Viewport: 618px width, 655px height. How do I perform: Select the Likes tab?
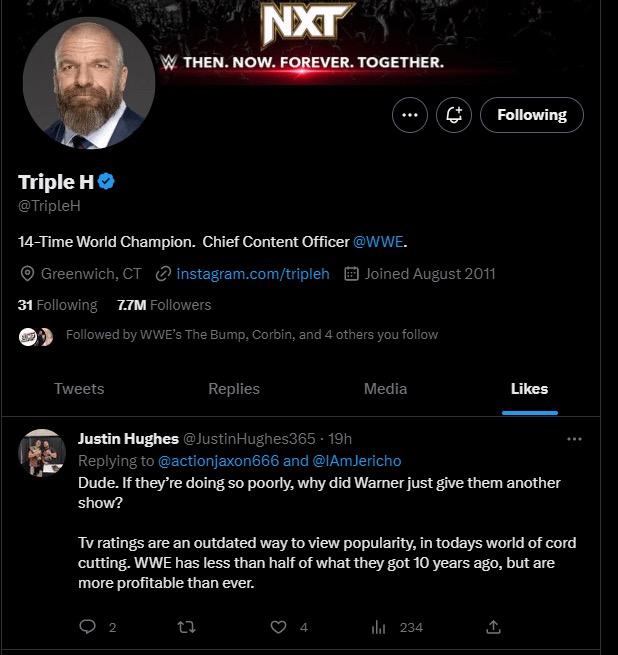click(x=529, y=389)
